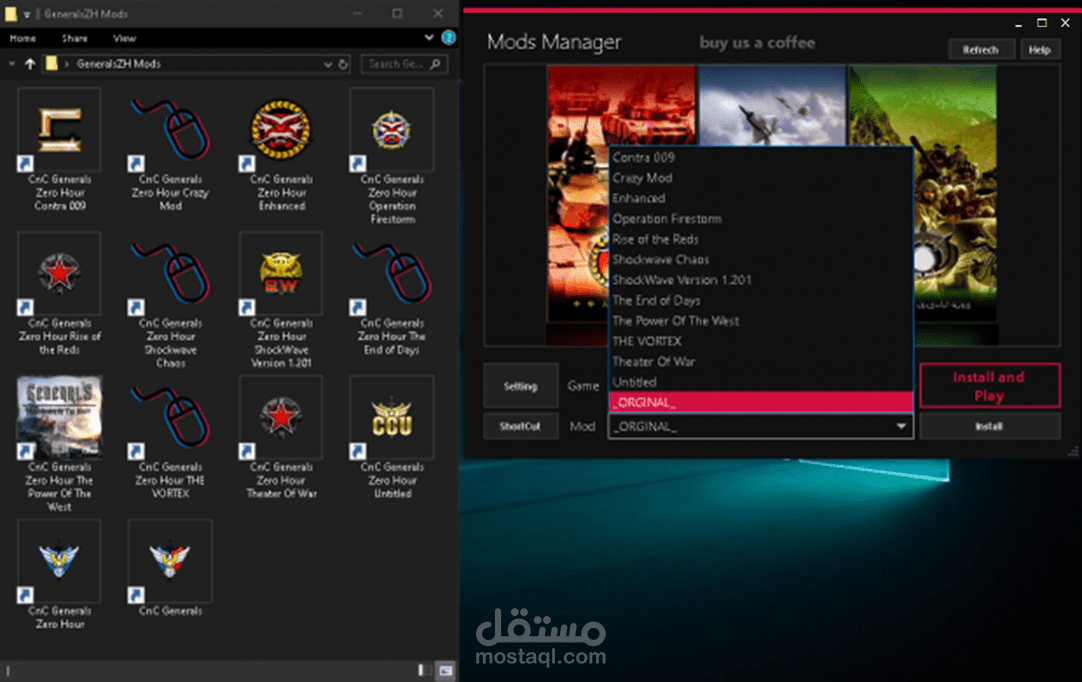The width and height of the screenshot is (1082, 682).
Task: Click the Help button in Mods Manager
Action: [1039, 50]
